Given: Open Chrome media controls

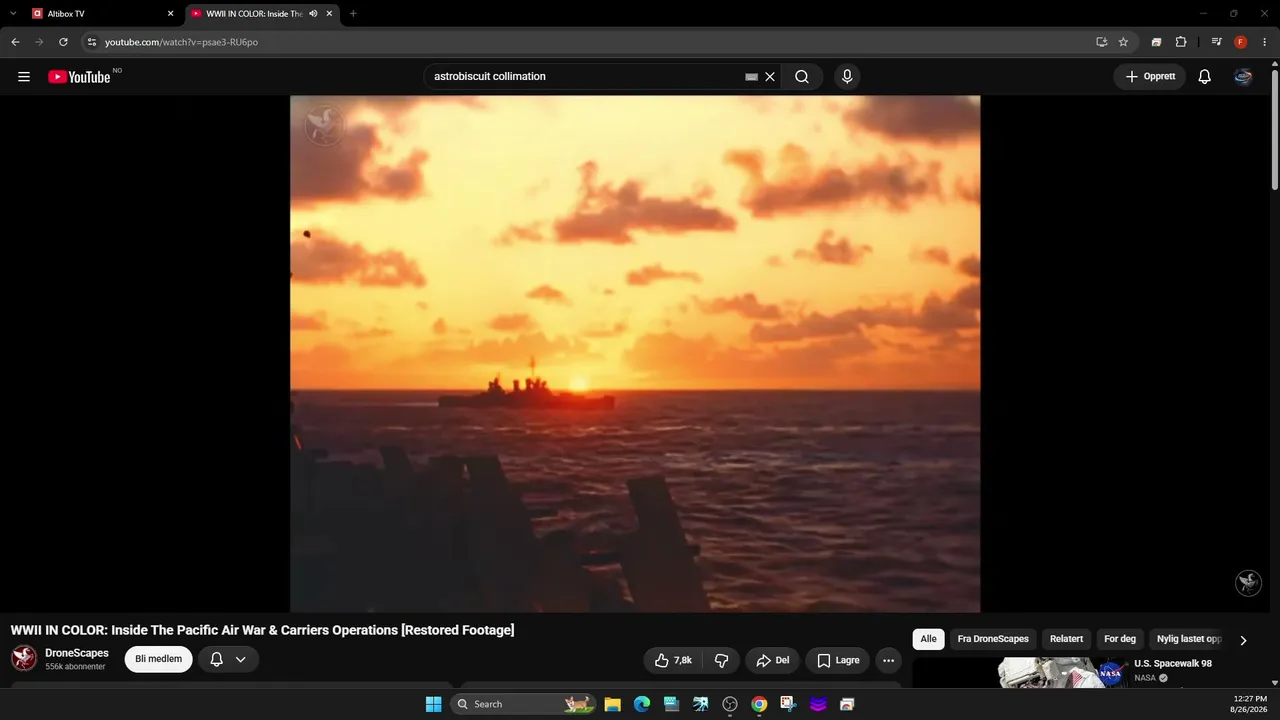Looking at the screenshot, I should coord(1216,42).
